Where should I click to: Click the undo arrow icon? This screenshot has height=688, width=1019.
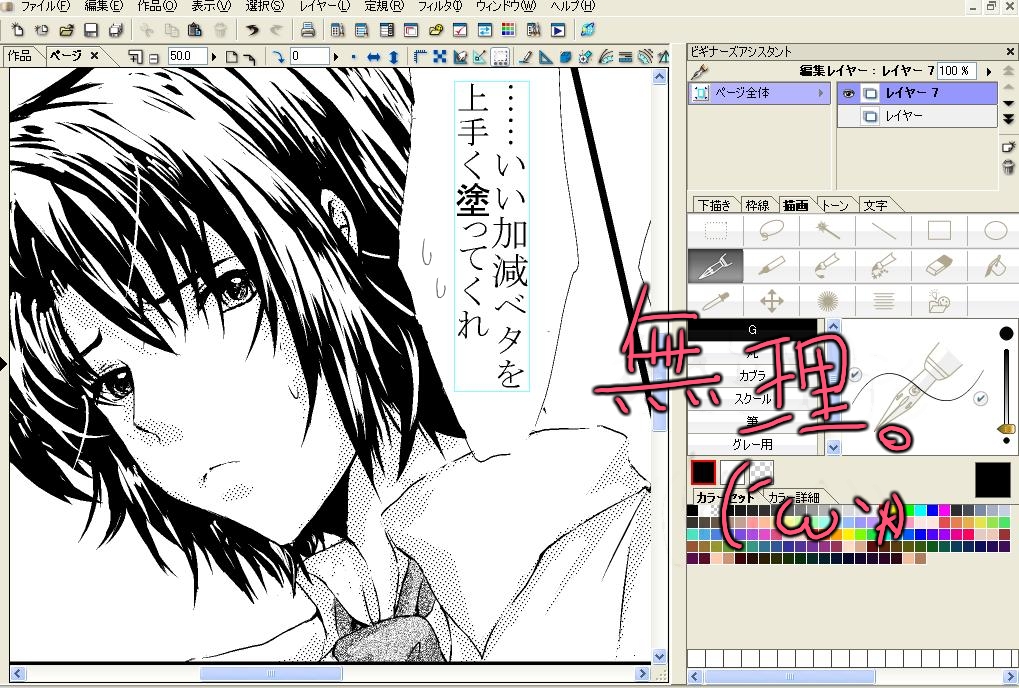[x=252, y=30]
